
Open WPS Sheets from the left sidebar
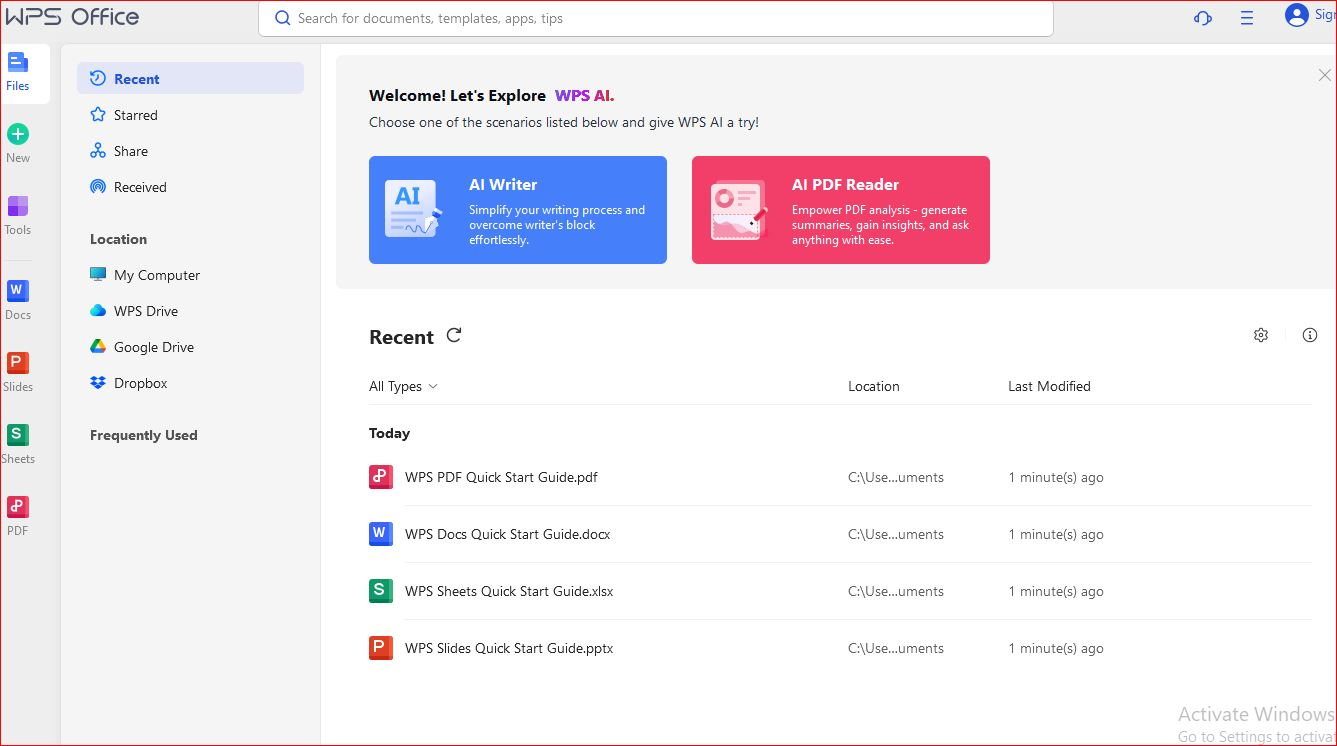pyautogui.click(x=17, y=439)
